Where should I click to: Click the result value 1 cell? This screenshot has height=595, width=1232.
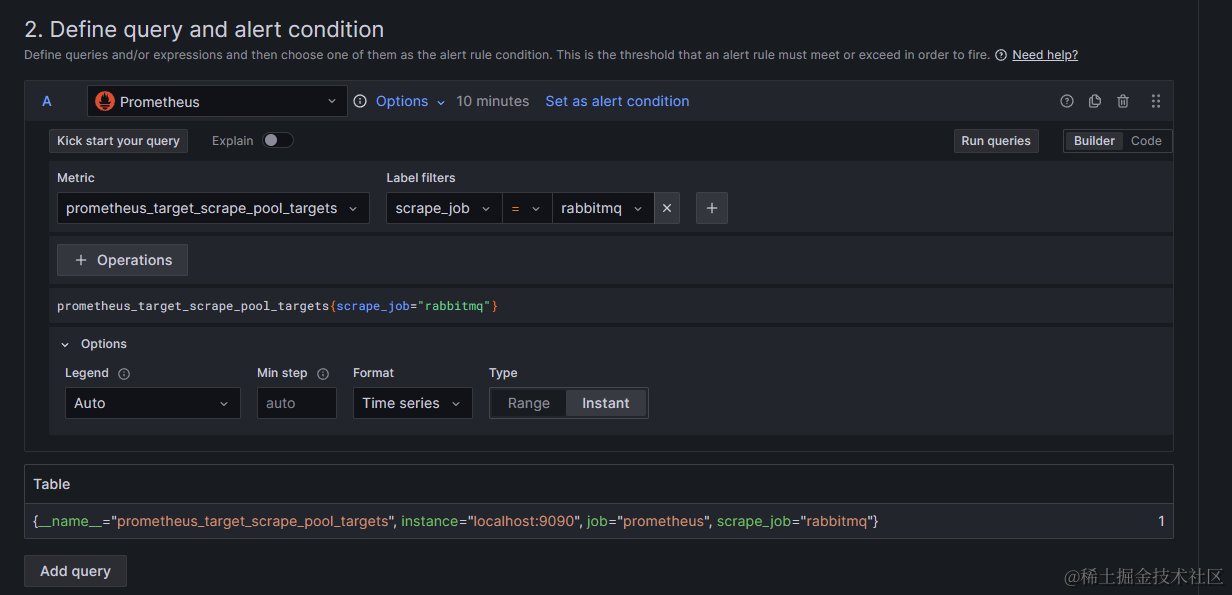1161,521
